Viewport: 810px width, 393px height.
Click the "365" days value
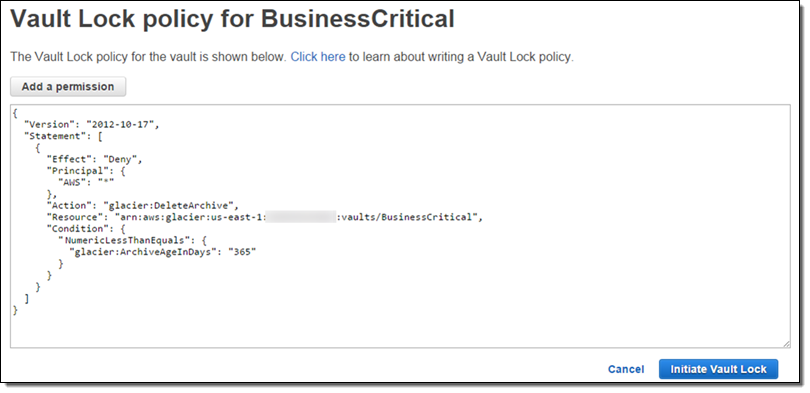click(x=242, y=251)
